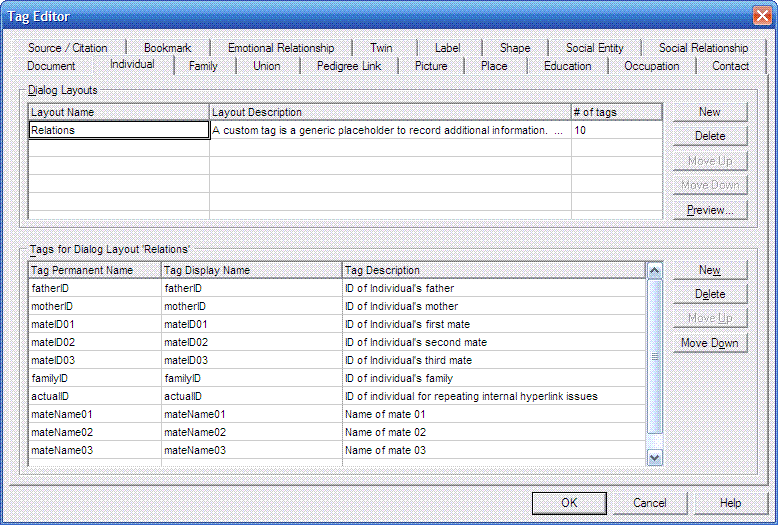The width and height of the screenshot is (778, 525).
Task: Select the Emotional Relationship tab
Action: click(x=281, y=48)
